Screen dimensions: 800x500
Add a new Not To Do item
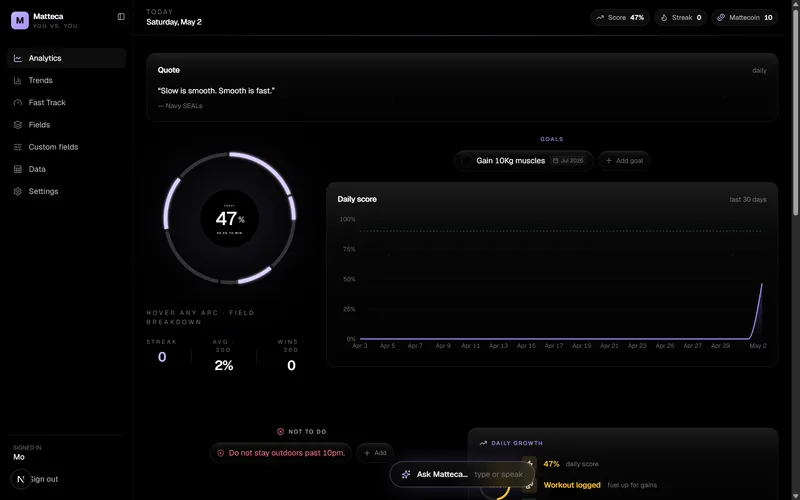[x=375, y=453]
